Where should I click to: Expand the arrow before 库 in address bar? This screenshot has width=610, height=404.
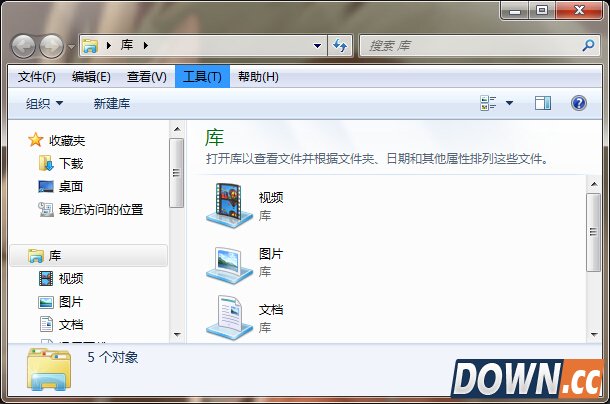coord(109,46)
